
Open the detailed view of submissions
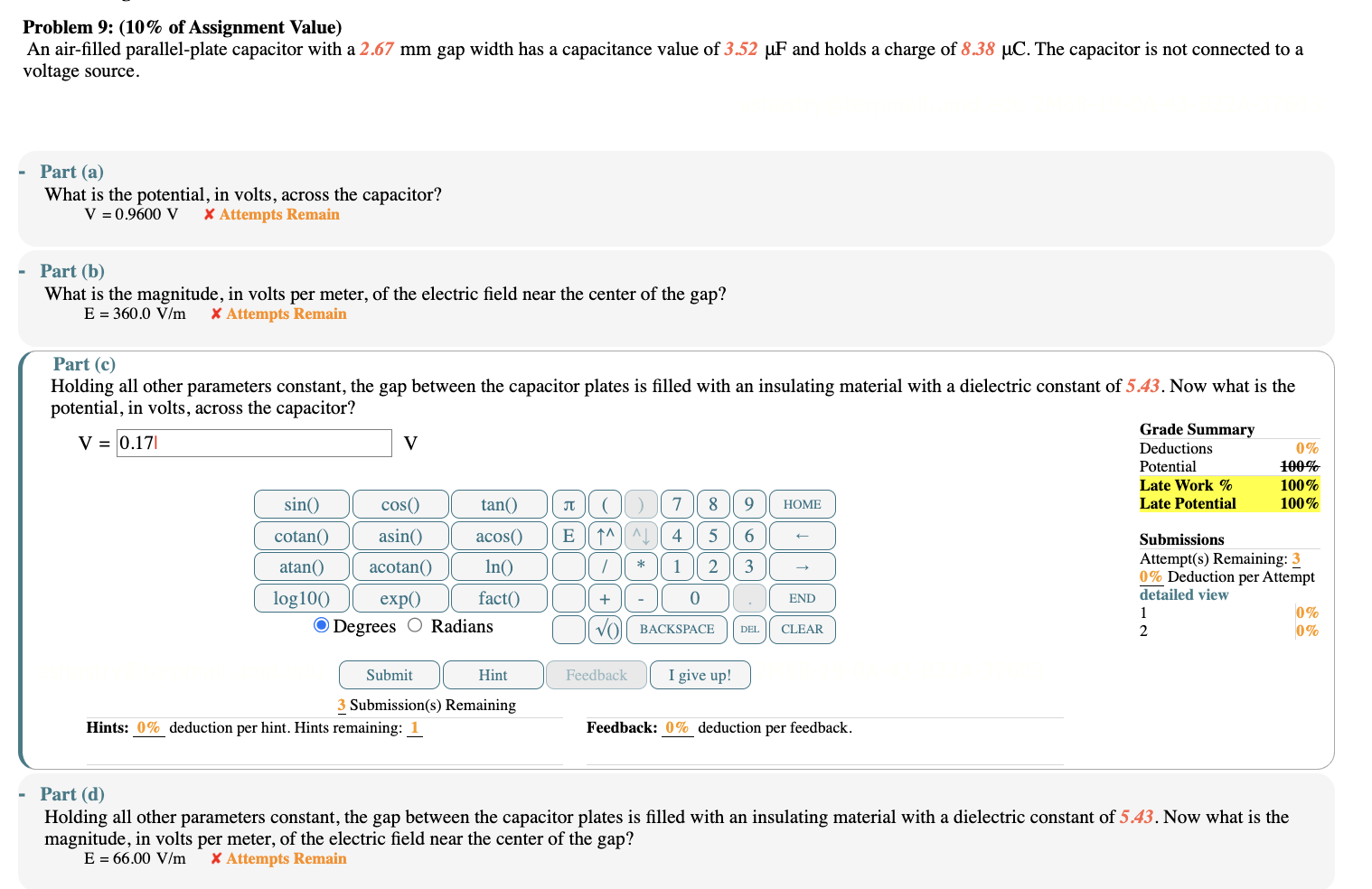pos(1183,594)
